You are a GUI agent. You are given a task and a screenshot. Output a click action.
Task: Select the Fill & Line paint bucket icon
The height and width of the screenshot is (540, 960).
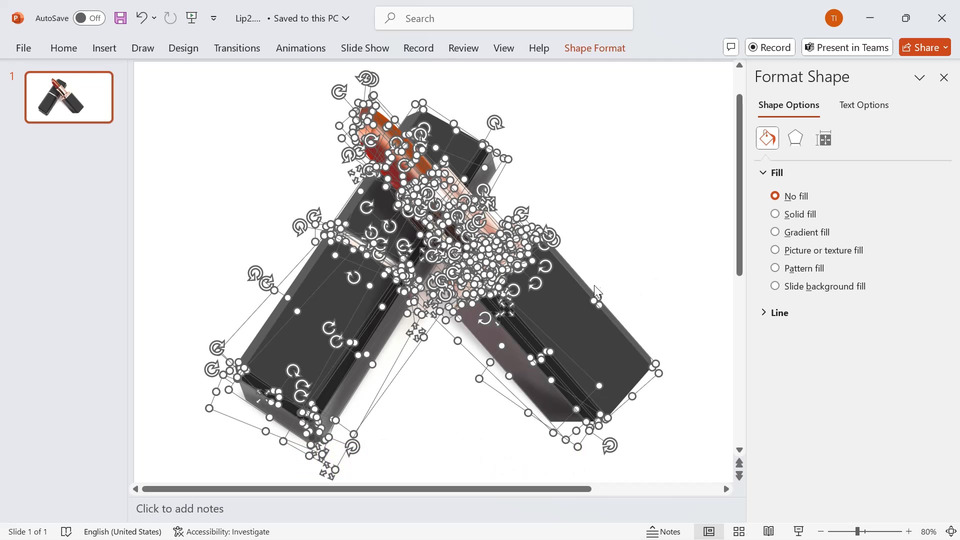767,138
